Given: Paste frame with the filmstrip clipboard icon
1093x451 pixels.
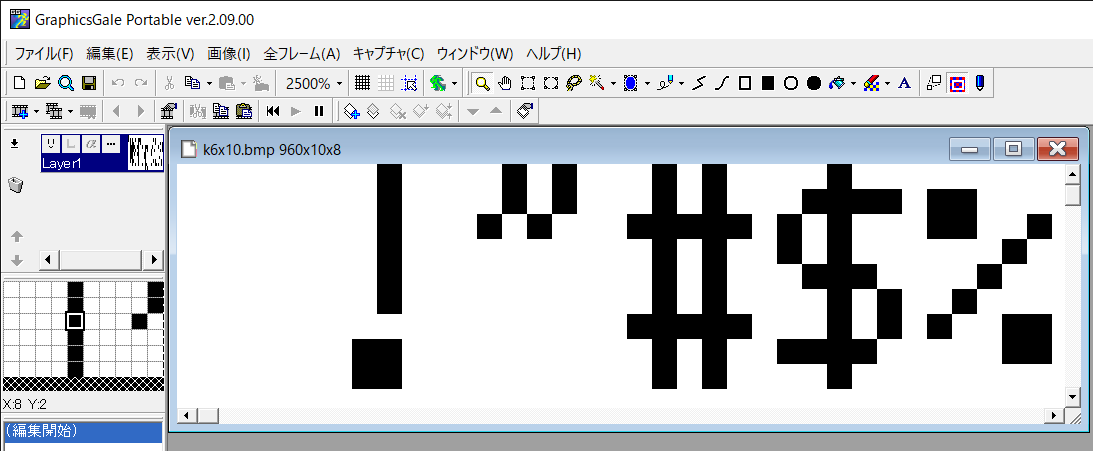Looking at the screenshot, I should 243,111.
